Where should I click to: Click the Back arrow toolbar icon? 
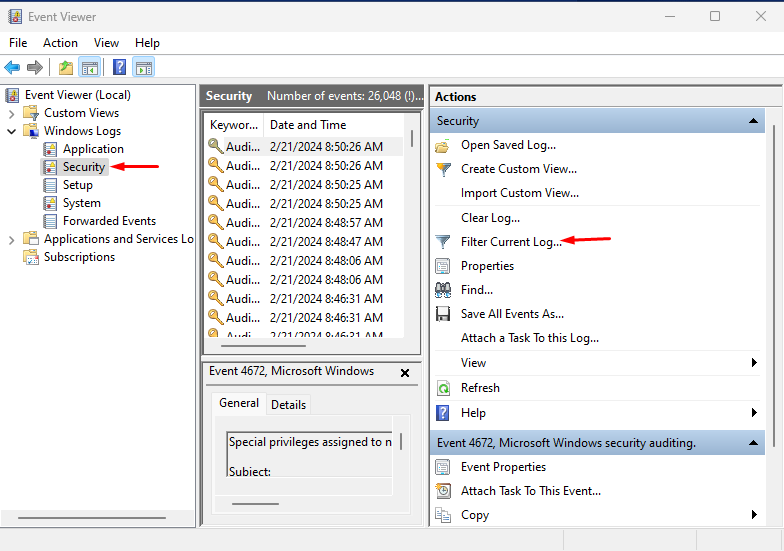12,68
